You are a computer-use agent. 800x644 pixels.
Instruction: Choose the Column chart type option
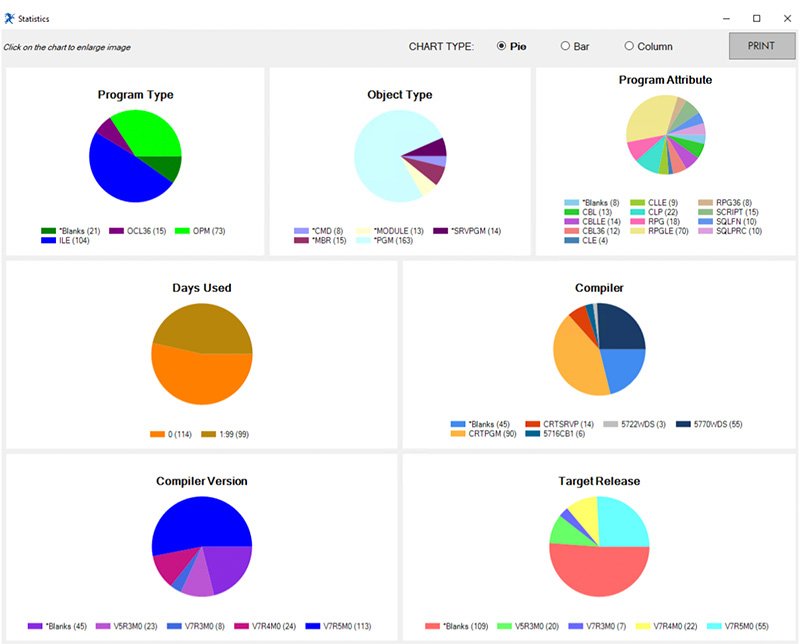point(630,46)
